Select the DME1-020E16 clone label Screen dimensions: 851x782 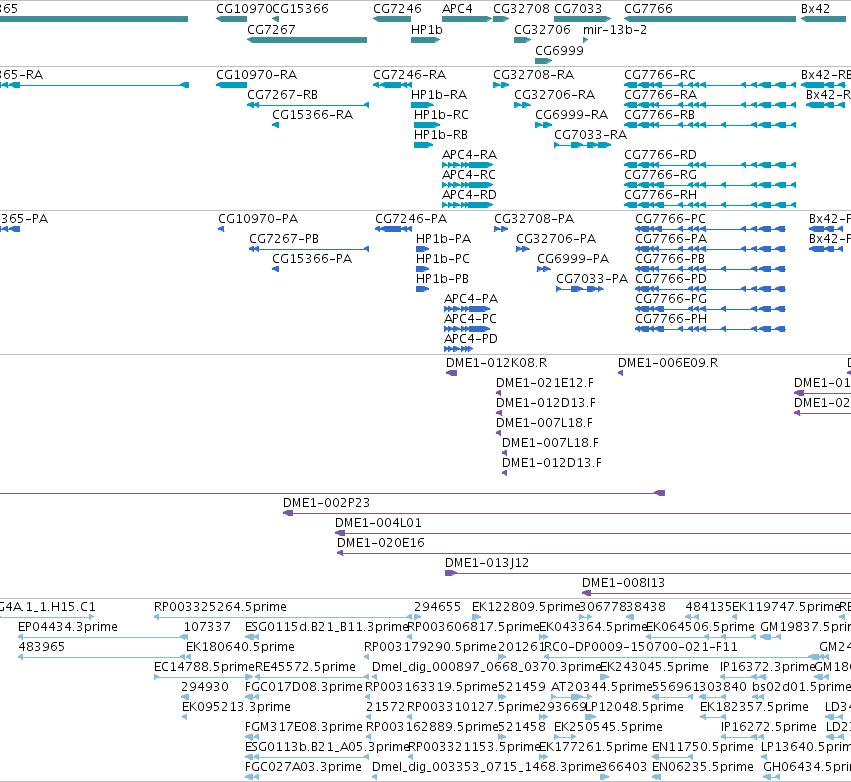tap(380, 543)
